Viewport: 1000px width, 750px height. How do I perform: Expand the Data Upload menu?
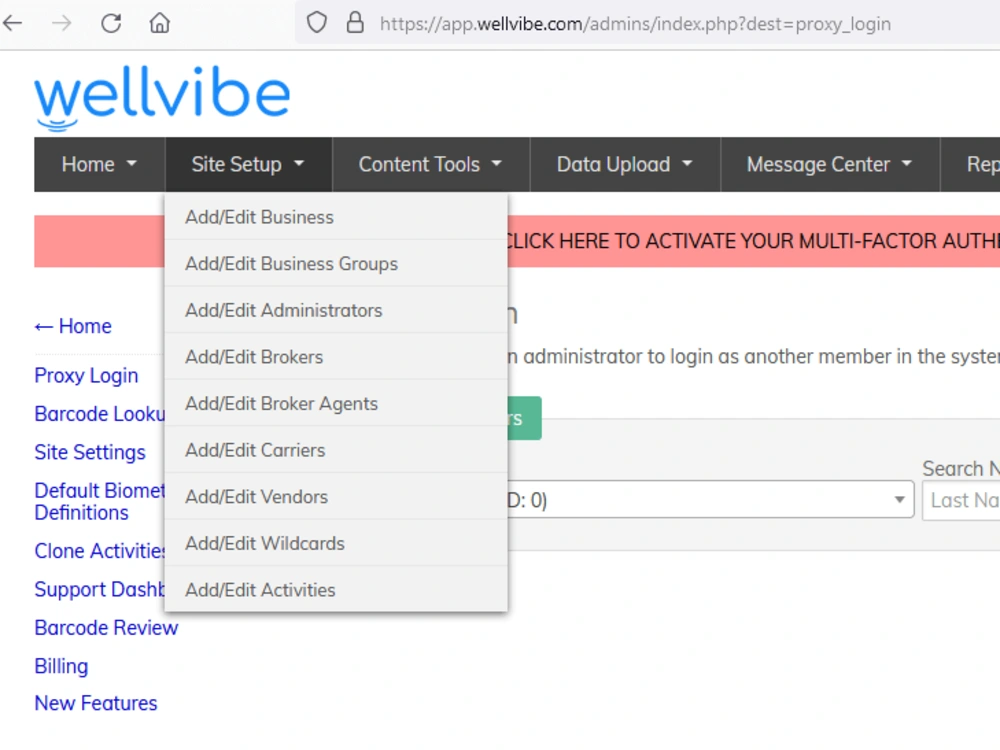pyautogui.click(x=625, y=165)
